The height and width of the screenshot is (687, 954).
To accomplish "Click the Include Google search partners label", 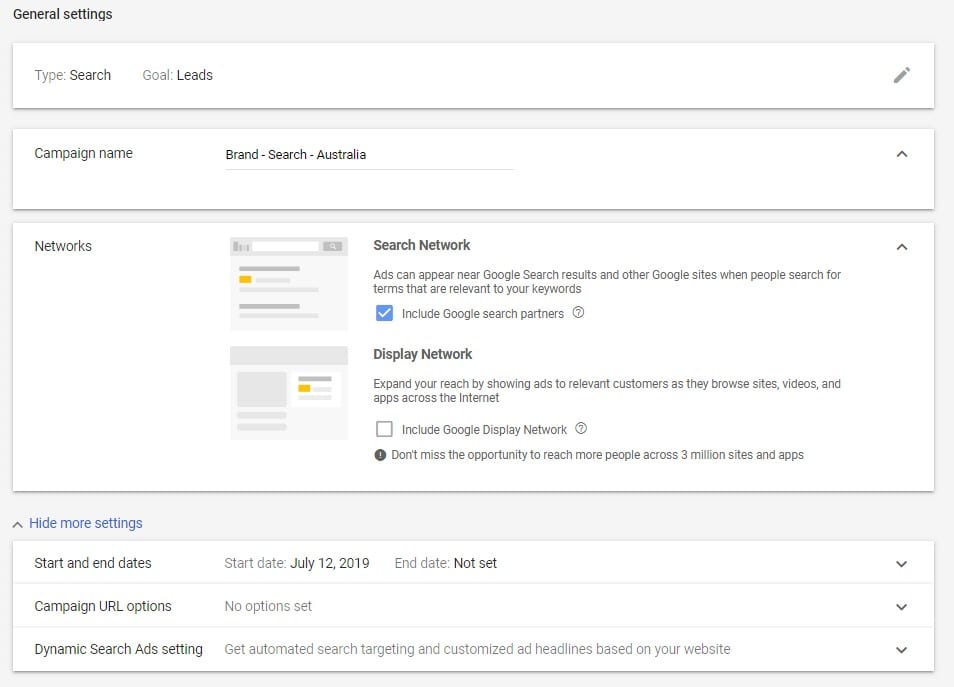I will pos(483,314).
